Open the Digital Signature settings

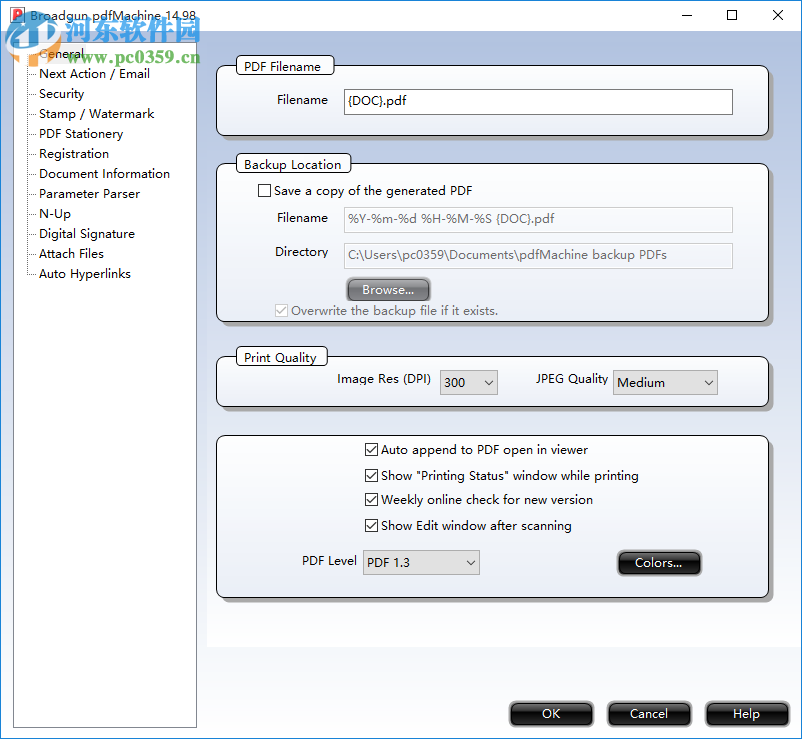pyautogui.click(x=88, y=233)
